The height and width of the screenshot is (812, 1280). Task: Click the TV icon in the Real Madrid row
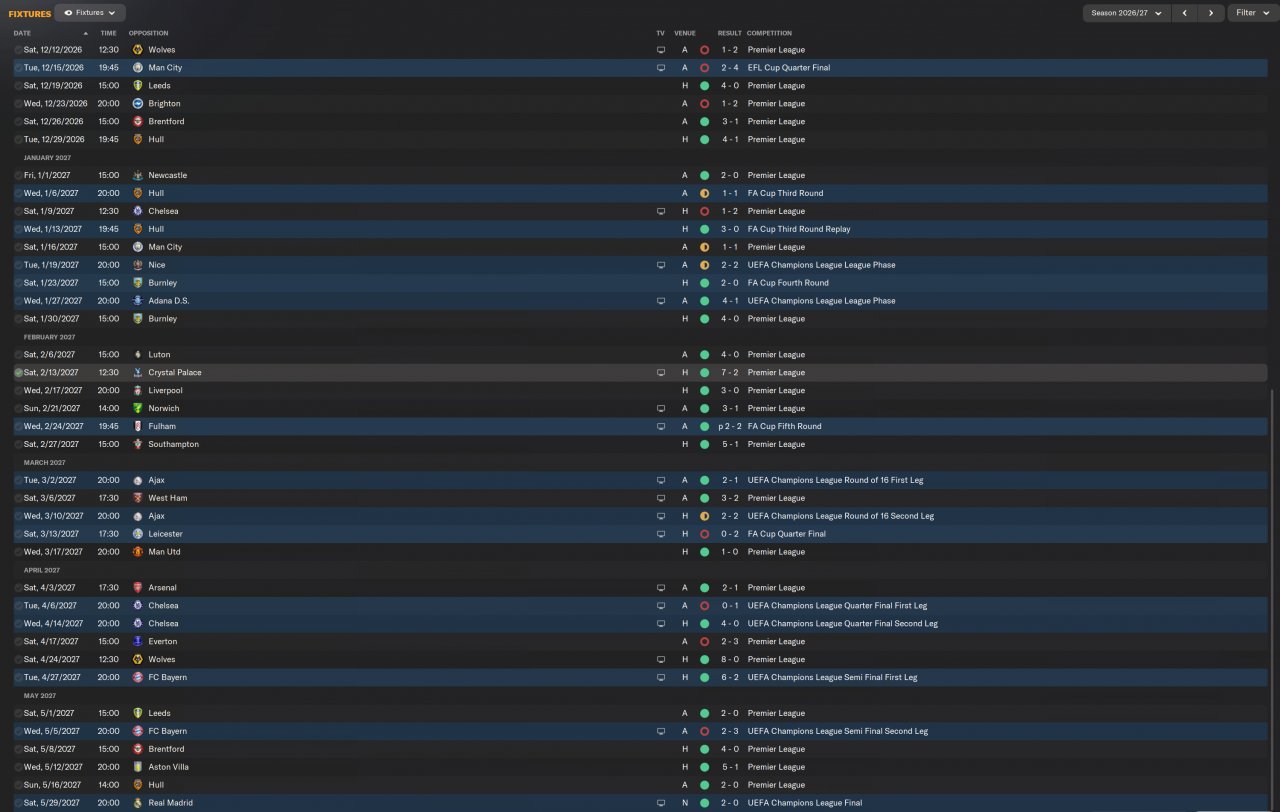click(x=660, y=803)
